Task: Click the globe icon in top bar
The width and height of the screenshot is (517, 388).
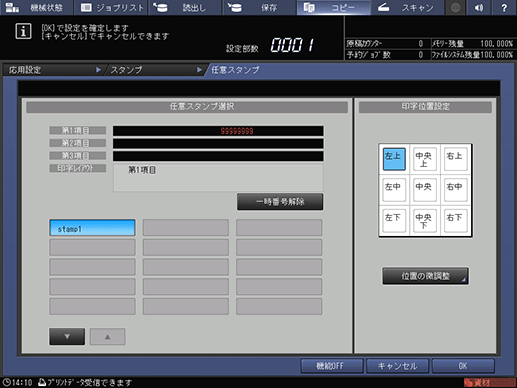Action: [x=456, y=7]
